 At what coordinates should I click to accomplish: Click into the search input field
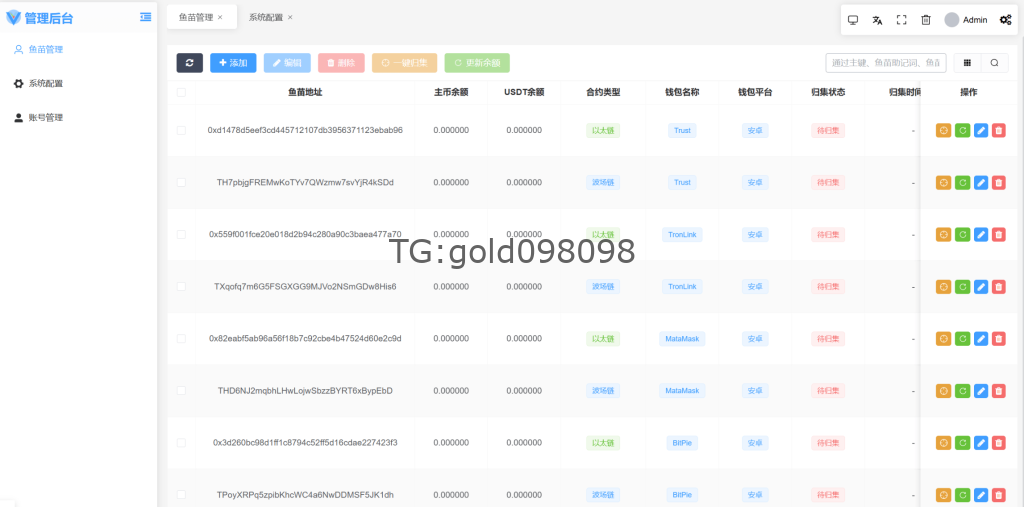tap(885, 63)
